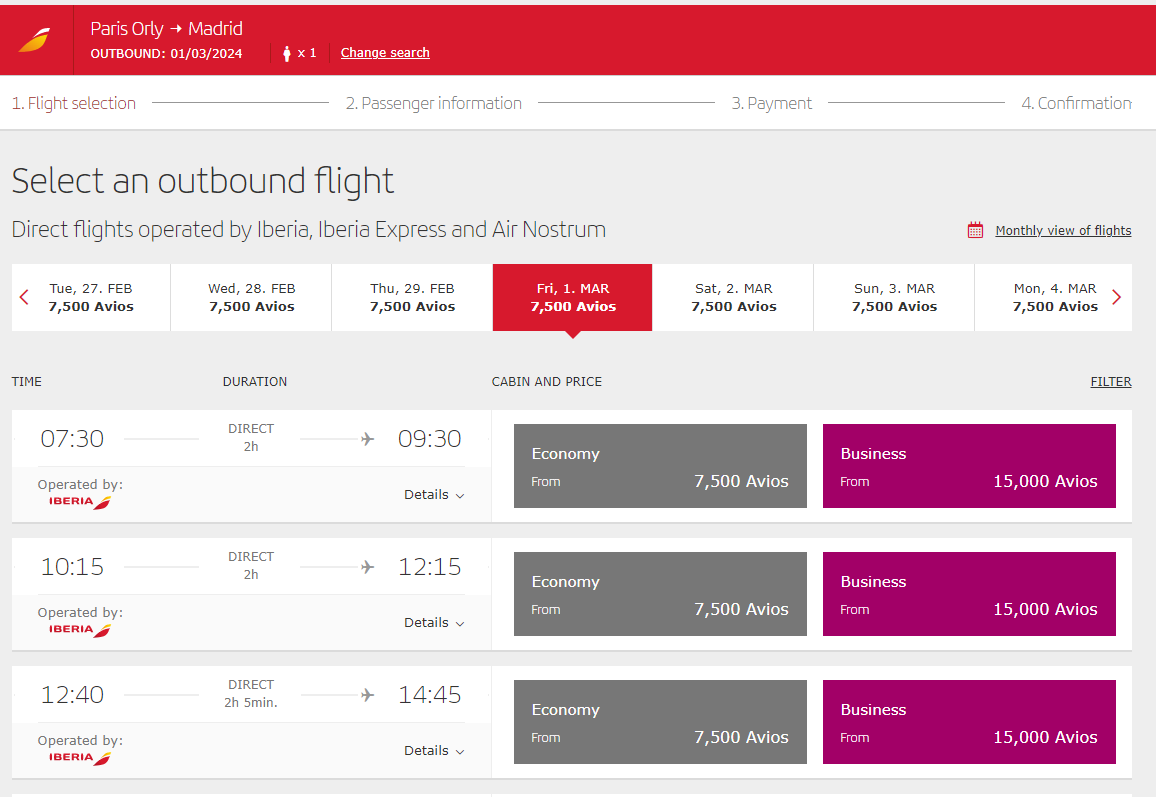The width and height of the screenshot is (1156, 797).
Task: Click the Iberia operator logo for 12:40 flight
Action: [80, 758]
